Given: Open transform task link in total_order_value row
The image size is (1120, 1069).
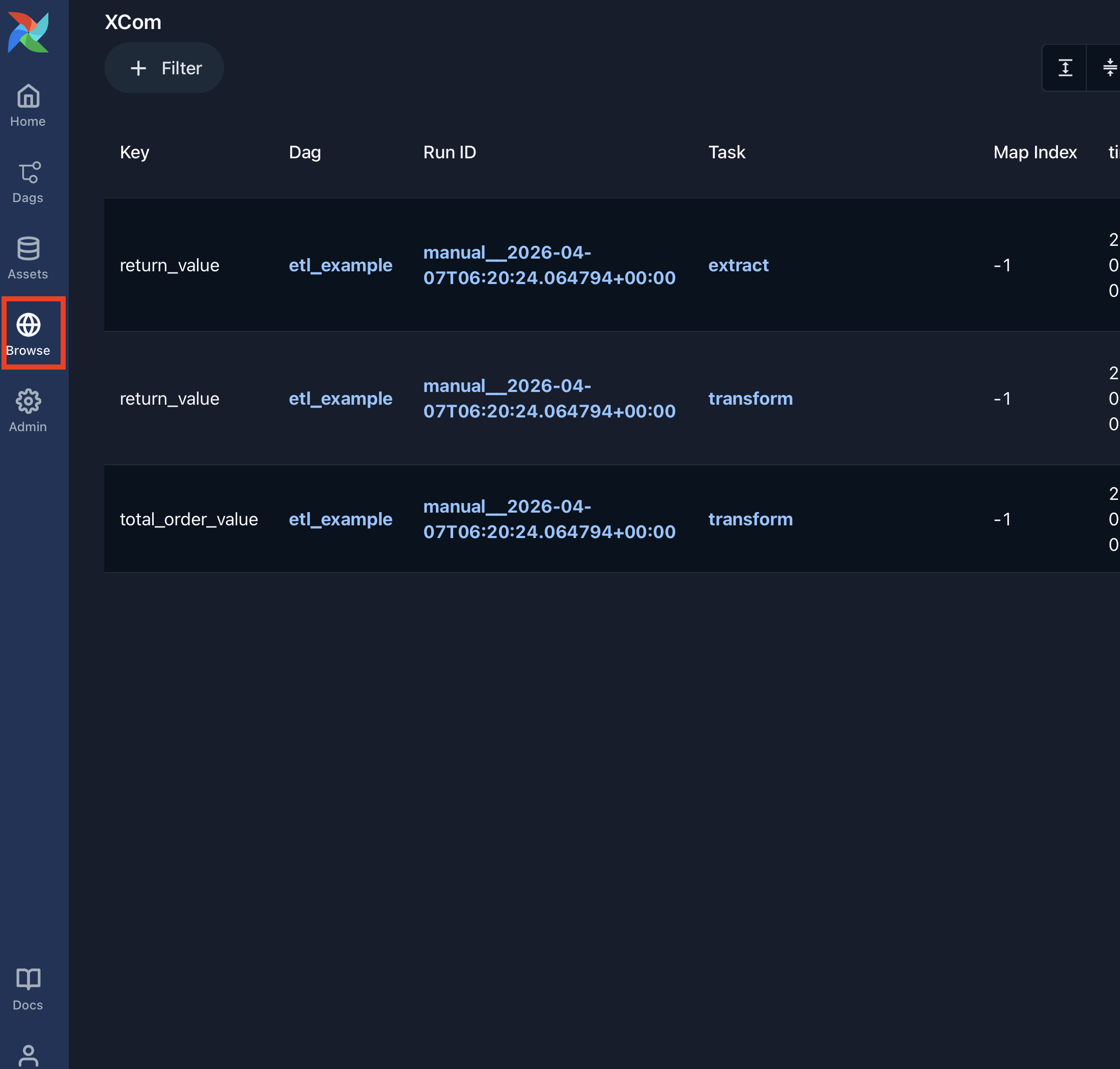Looking at the screenshot, I should point(751,519).
